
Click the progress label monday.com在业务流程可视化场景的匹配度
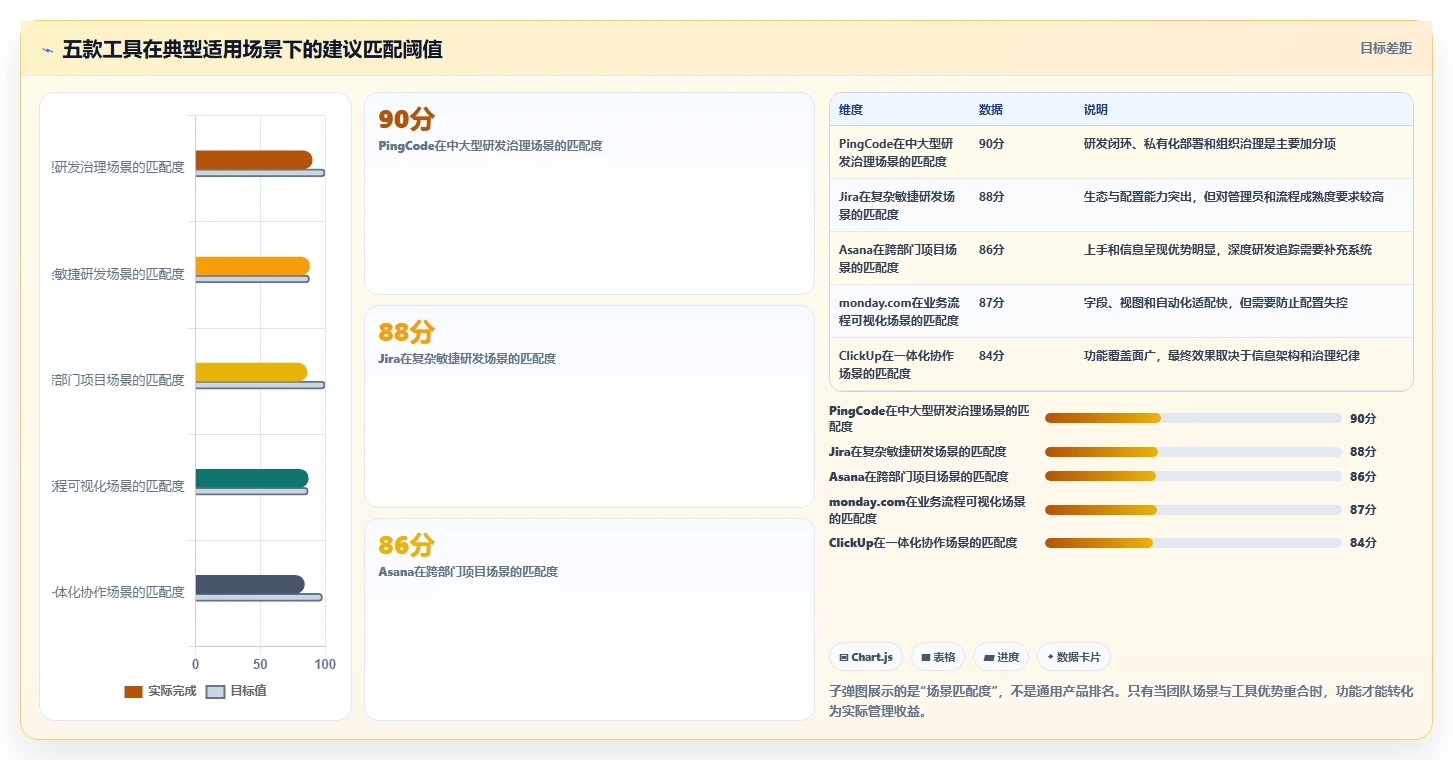[928, 510]
